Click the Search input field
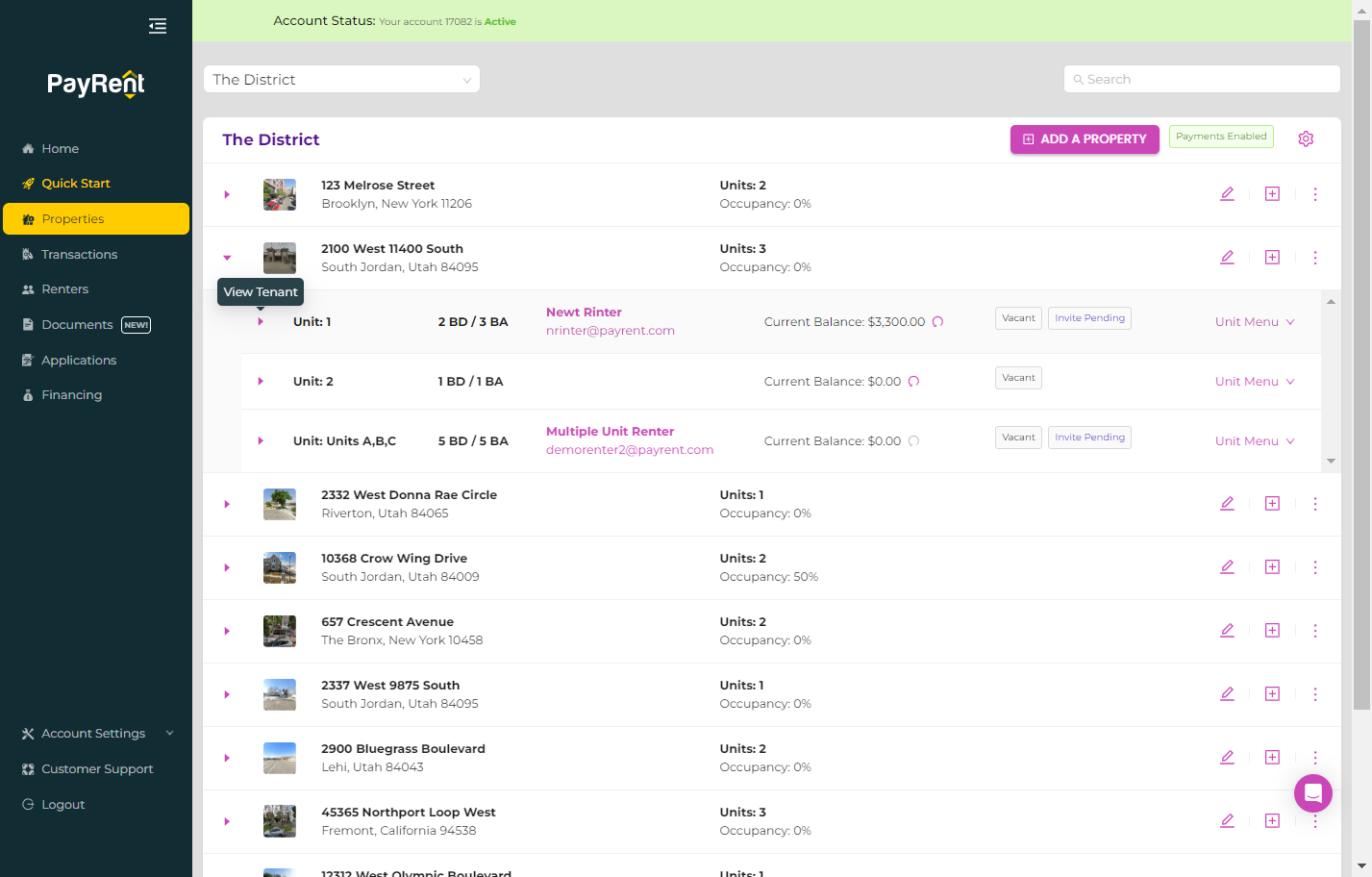 1202,79
